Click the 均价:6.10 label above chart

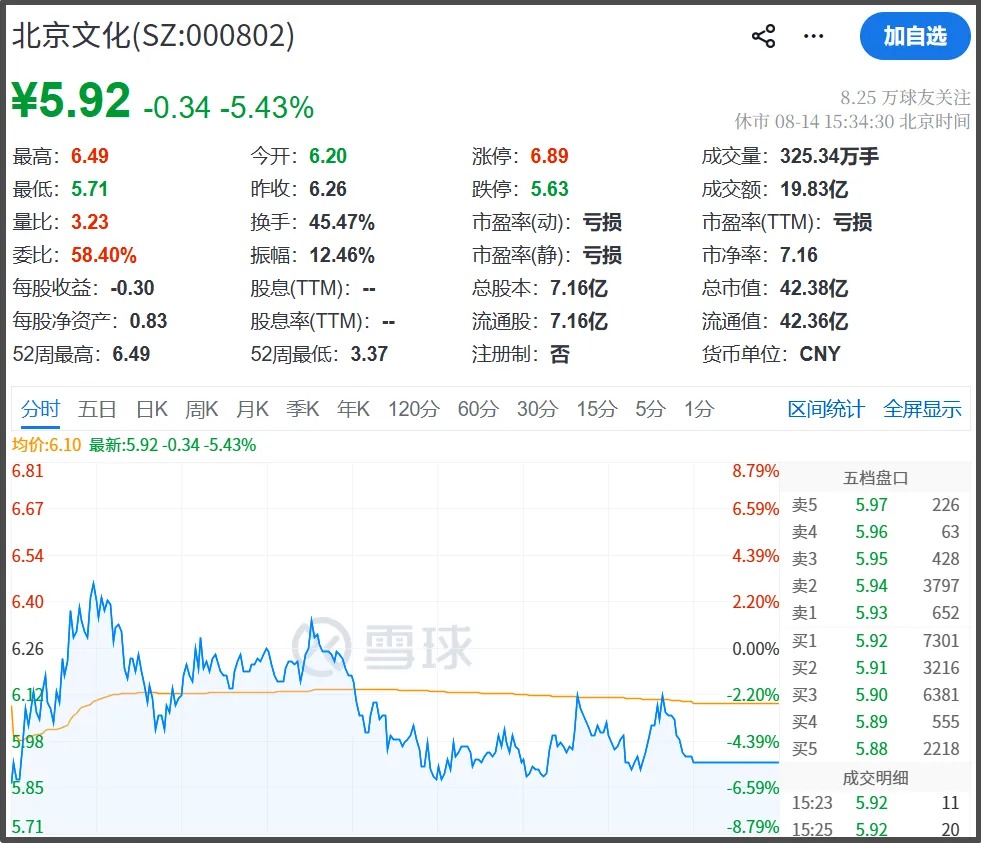pyautogui.click(x=46, y=445)
